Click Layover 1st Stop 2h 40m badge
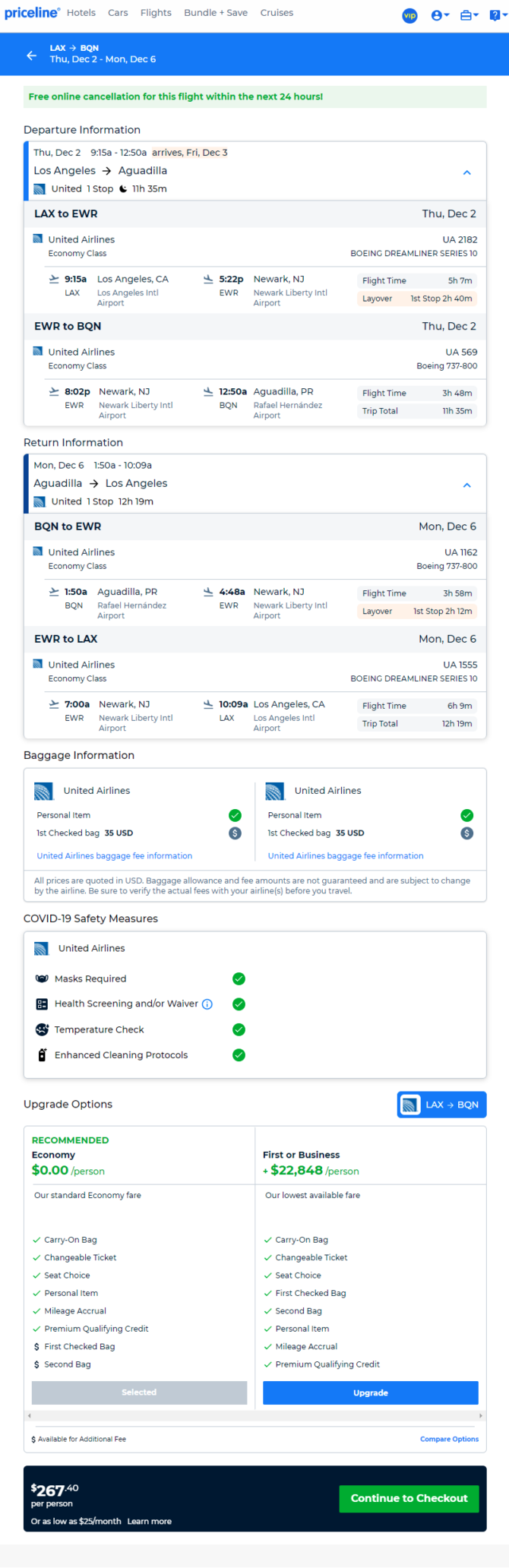The height and width of the screenshot is (1568, 509). (x=417, y=299)
